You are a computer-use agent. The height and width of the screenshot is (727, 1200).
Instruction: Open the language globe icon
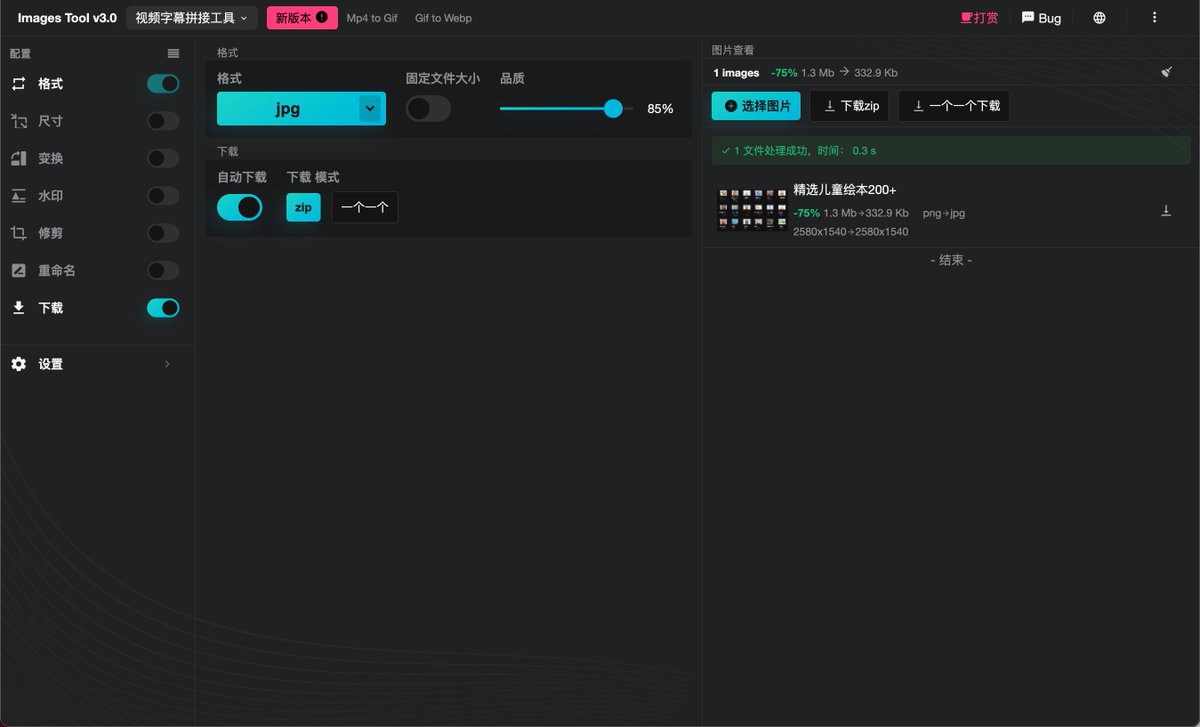[x=1098, y=17]
